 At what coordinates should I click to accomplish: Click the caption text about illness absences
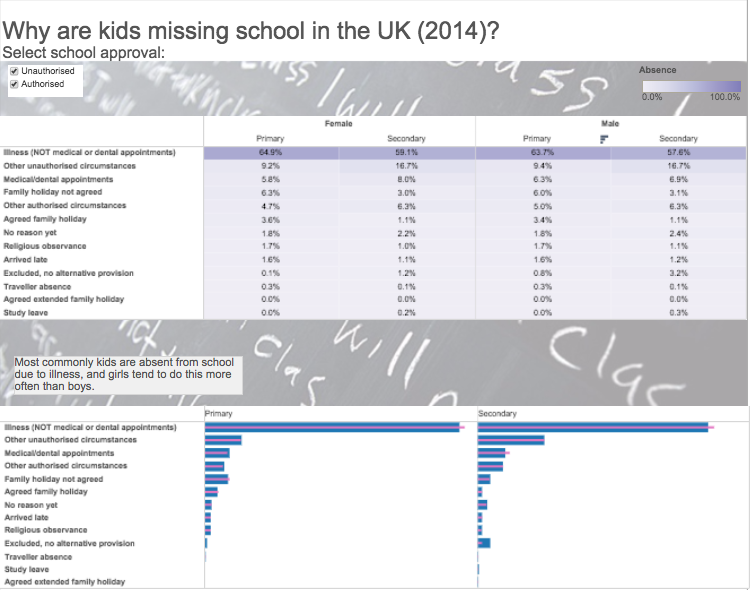pos(125,373)
